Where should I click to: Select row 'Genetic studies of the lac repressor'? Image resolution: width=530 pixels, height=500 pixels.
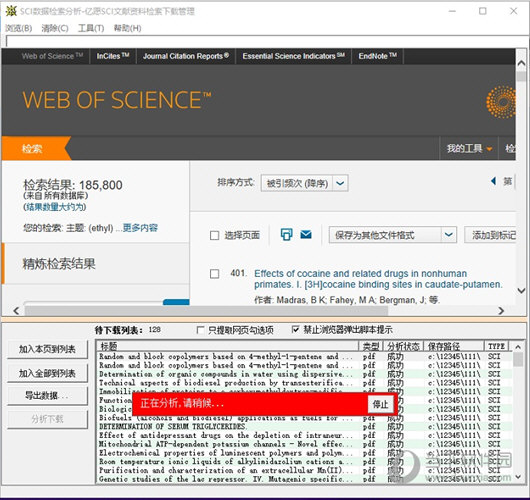[304, 479]
